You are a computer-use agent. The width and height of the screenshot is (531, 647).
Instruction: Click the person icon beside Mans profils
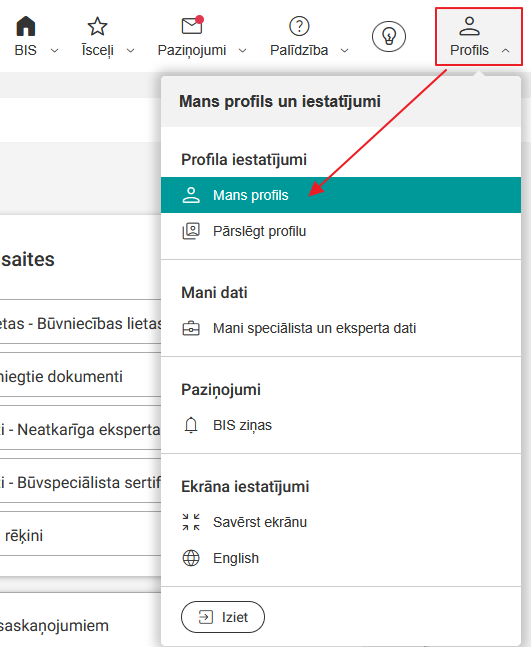[x=191, y=195]
